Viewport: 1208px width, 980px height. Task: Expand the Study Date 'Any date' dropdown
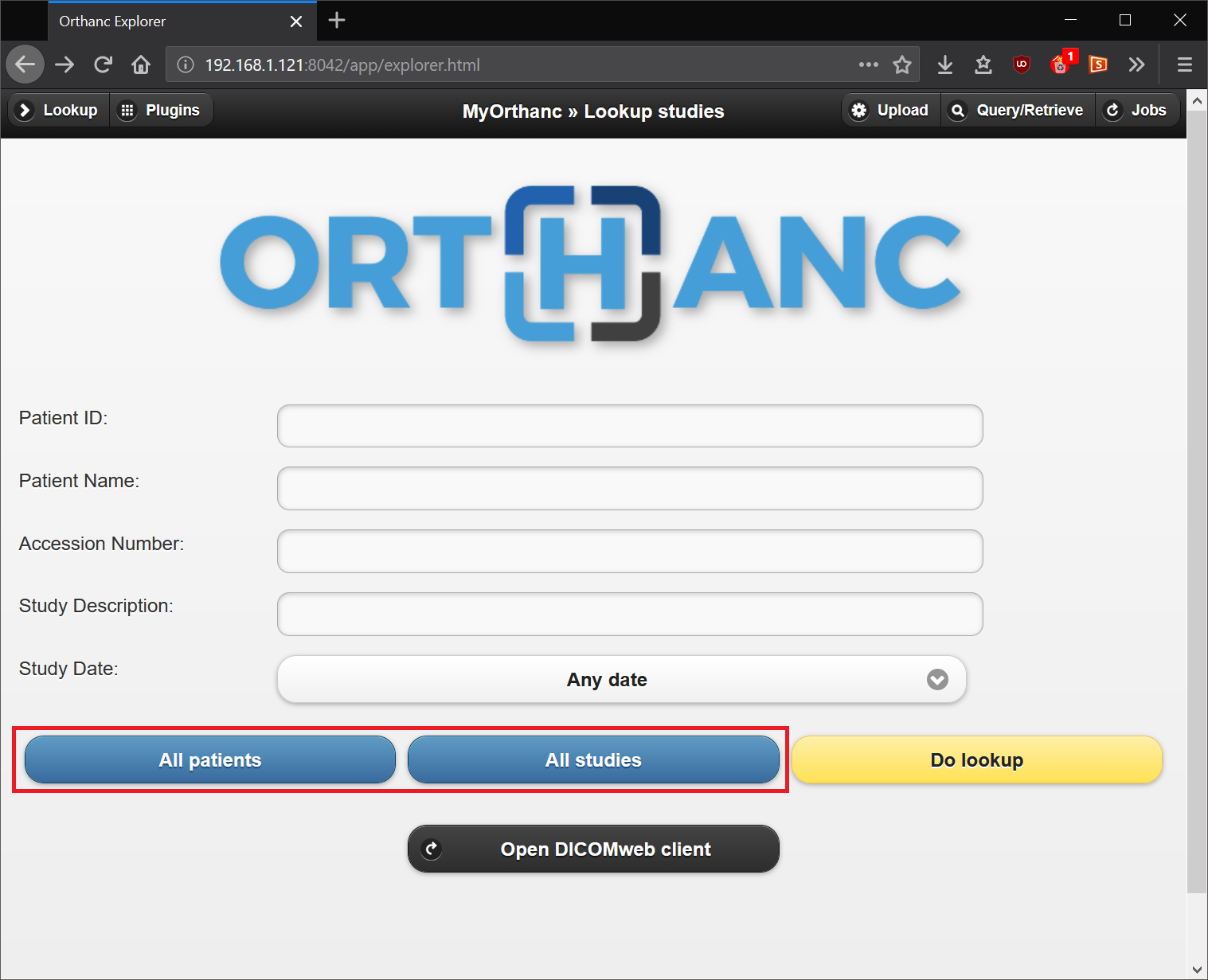pyautogui.click(x=622, y=679)
